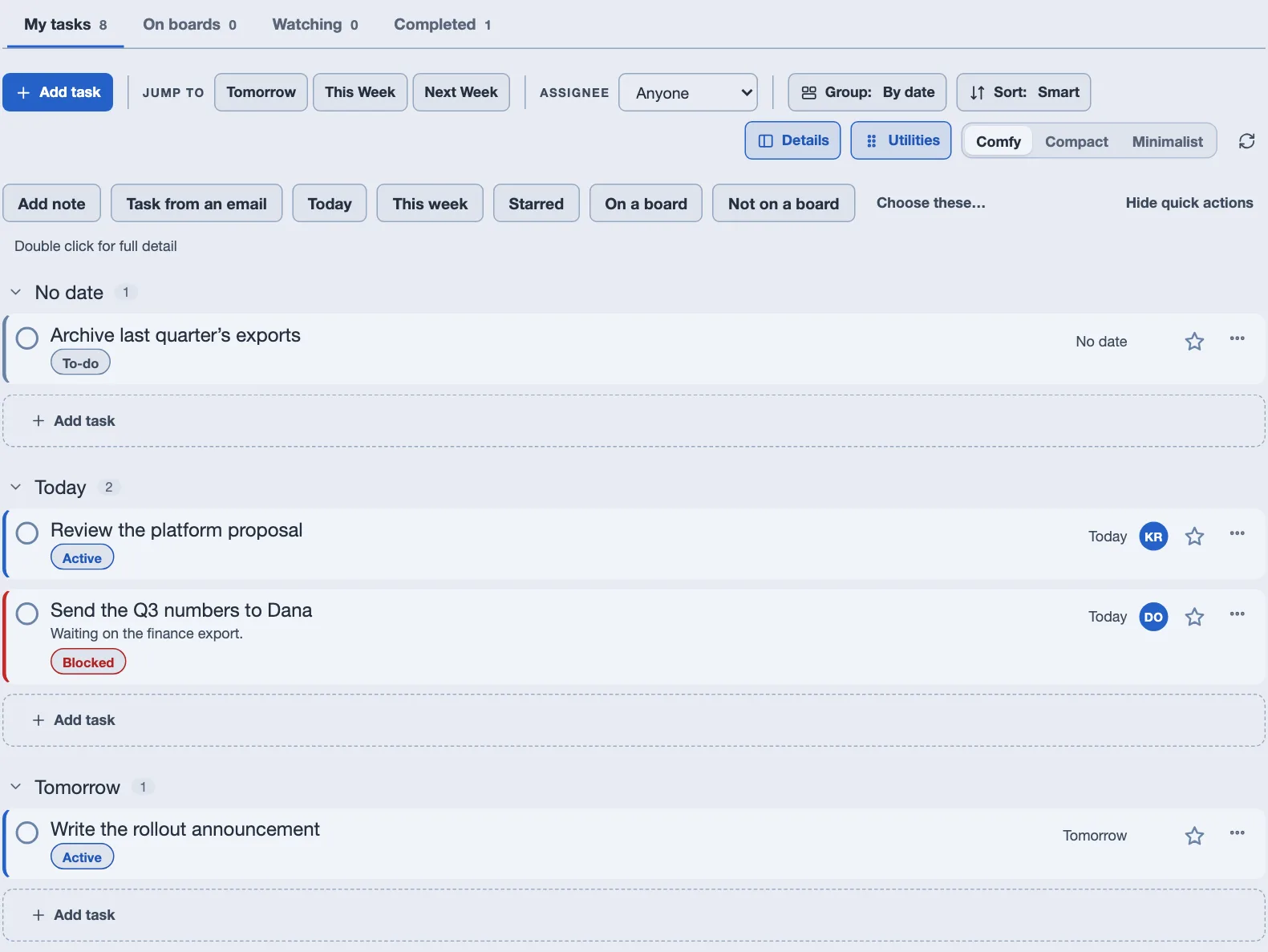Click the DO assignee avatar
Viewport: 1268px width, 952px height.
pyautogui.click(x=1153, y=617)
